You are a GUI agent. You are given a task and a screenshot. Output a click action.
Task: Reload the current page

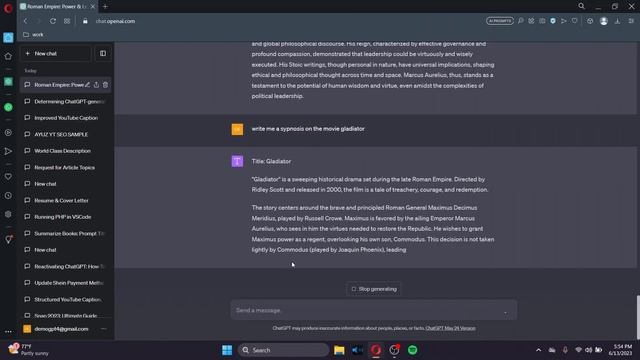[x=53, y=21]
